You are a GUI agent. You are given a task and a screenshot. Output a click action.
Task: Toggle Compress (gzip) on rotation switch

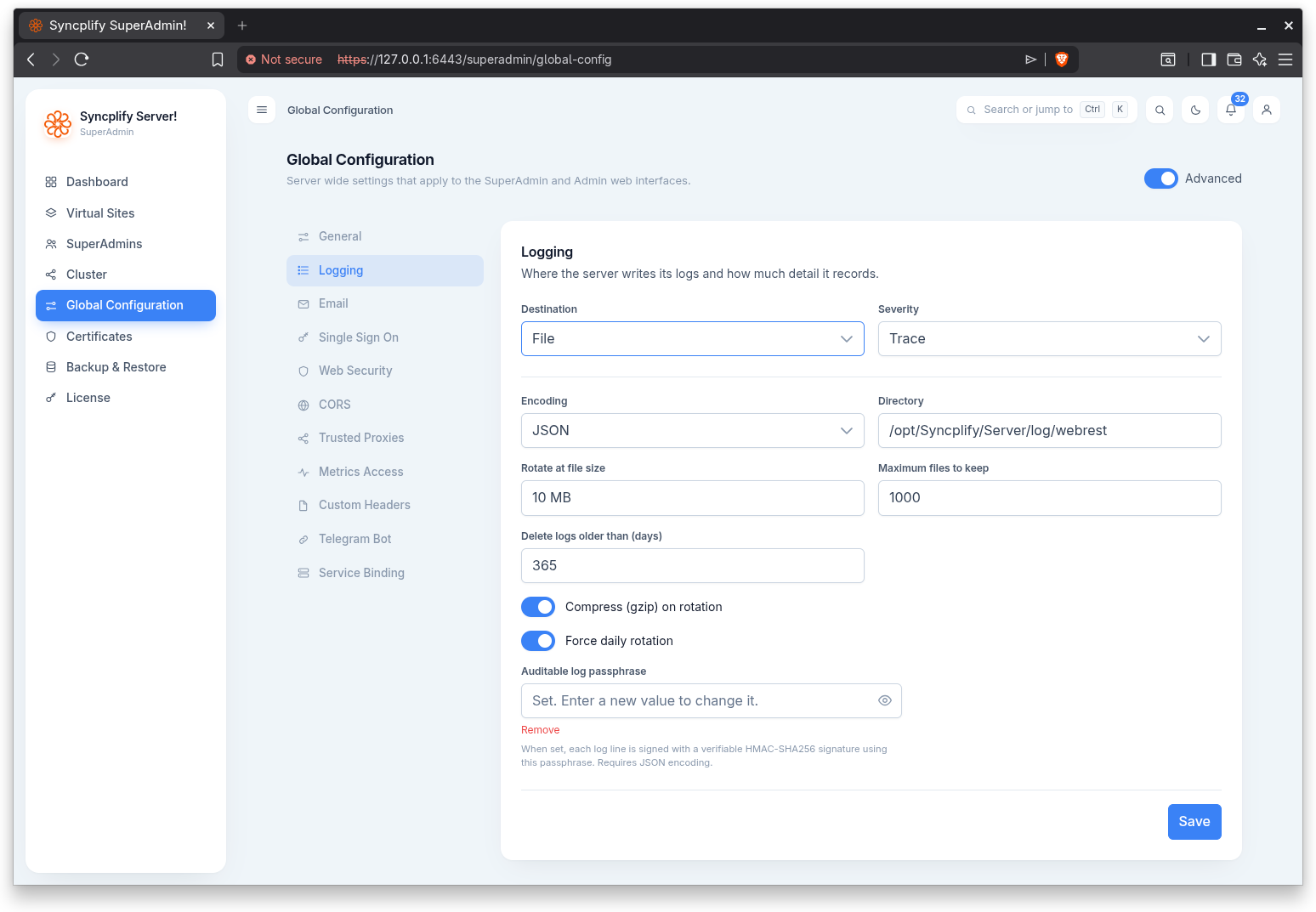pyautogui.click(x=538, y=607)
